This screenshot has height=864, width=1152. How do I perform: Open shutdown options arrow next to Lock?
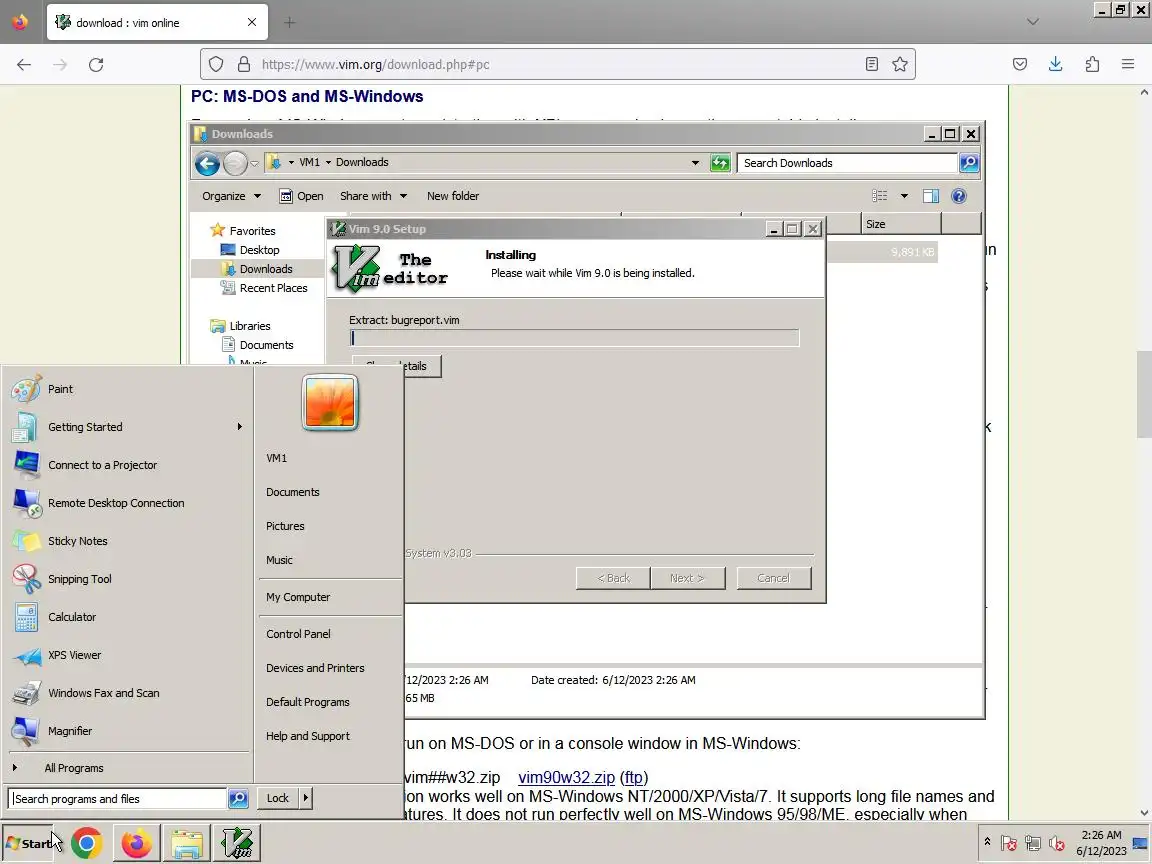(306, 799)
